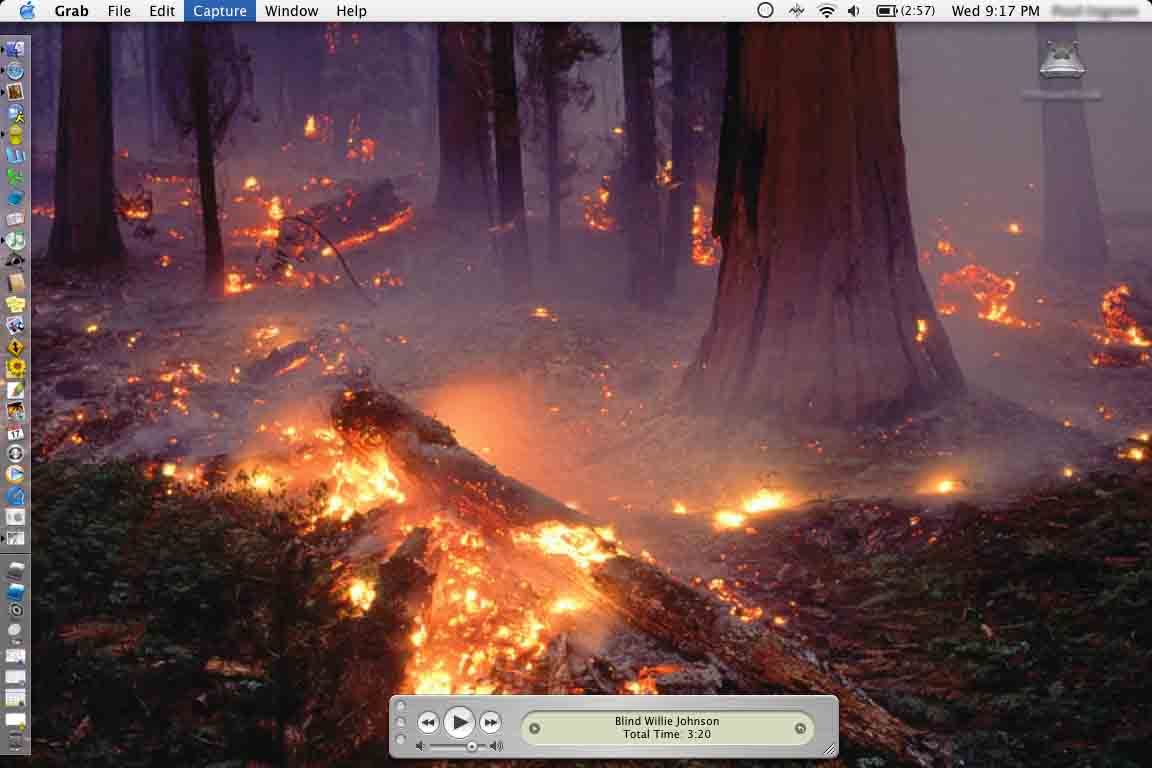Screen dimensions: 1152x768
Task: Click the system volume icon in menu bar
Action: (x=854, y=11)
